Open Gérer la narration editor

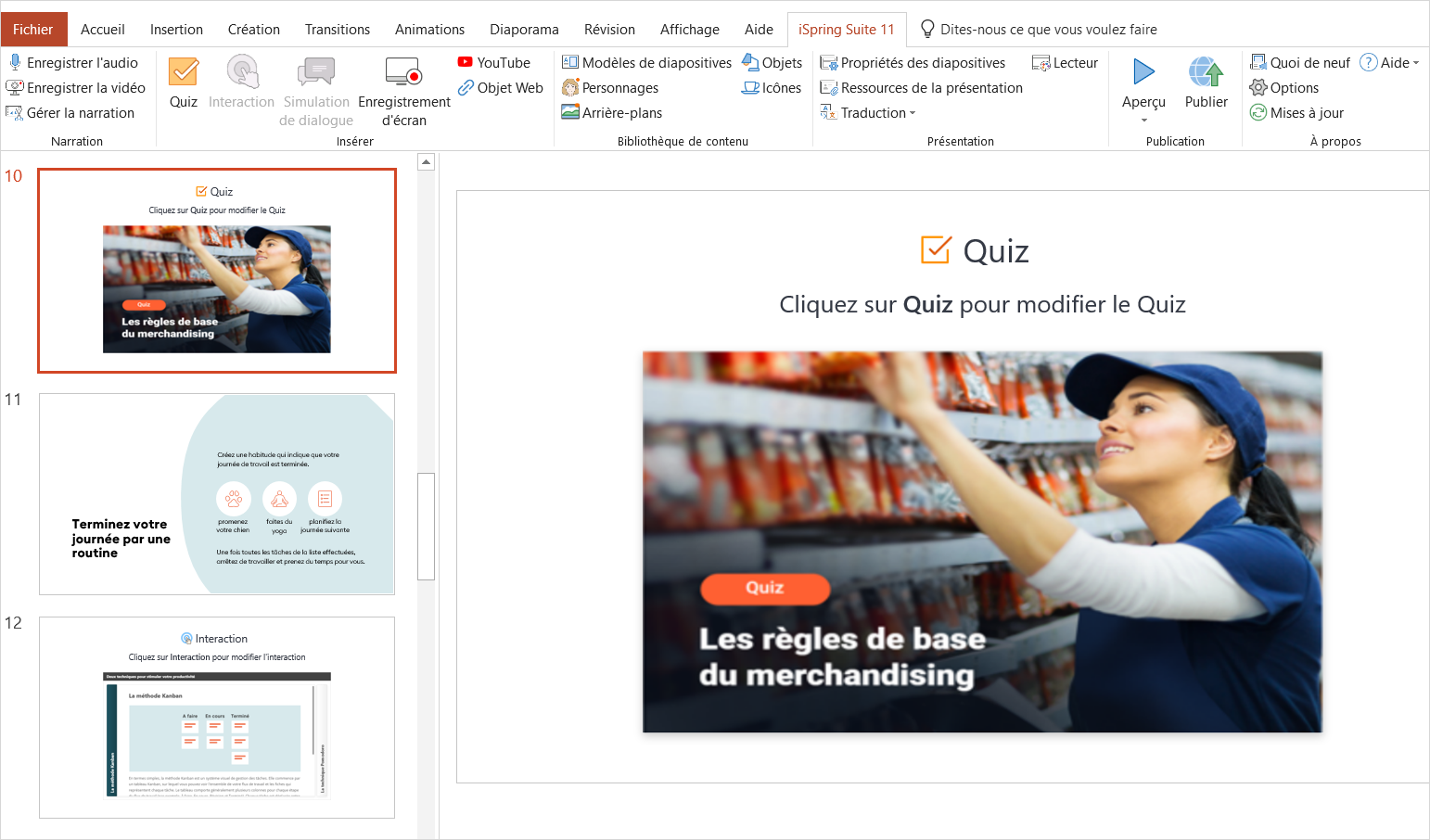[70, 112]
